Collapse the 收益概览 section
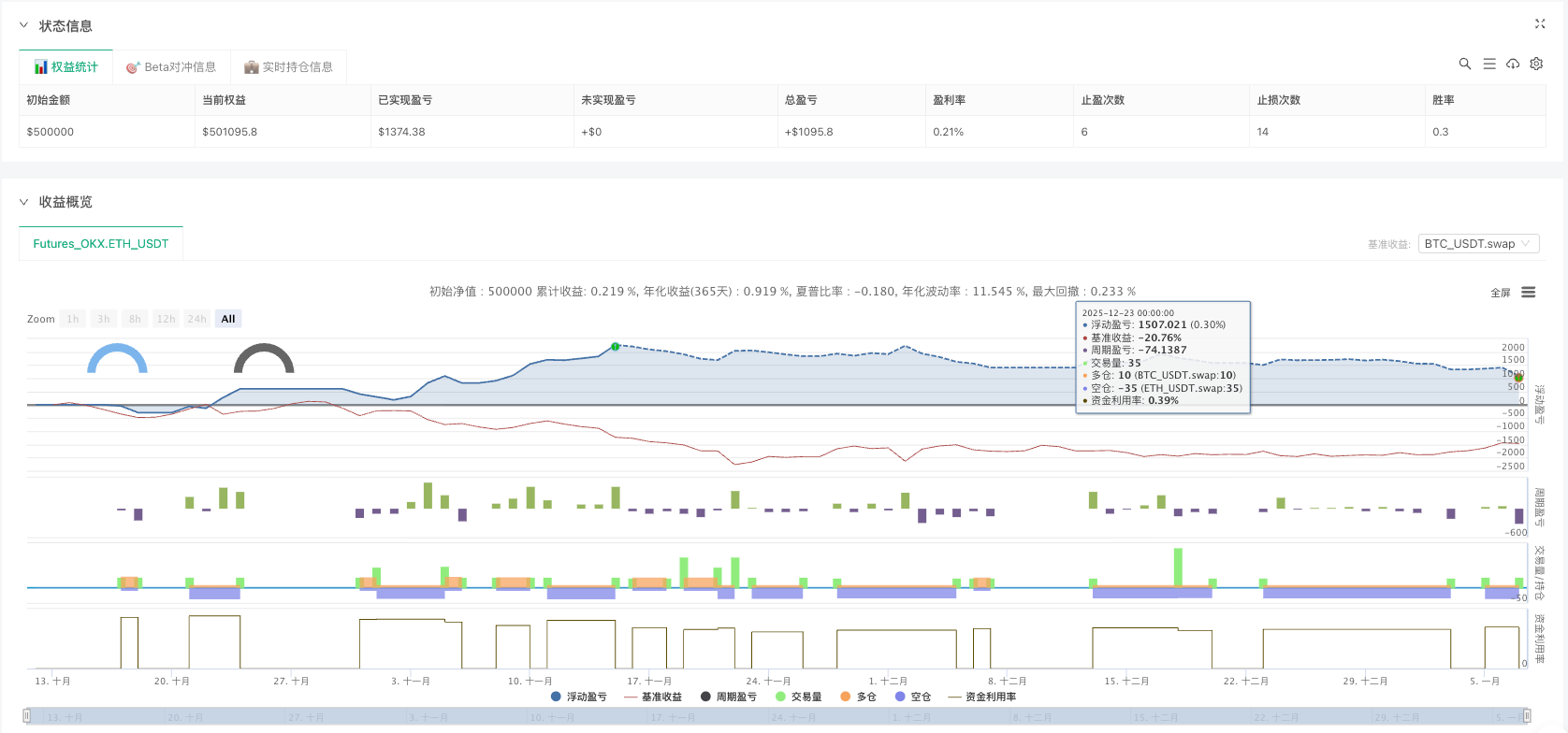The width and height of the screenshot is (1568, 733). [x=24, y=202]
